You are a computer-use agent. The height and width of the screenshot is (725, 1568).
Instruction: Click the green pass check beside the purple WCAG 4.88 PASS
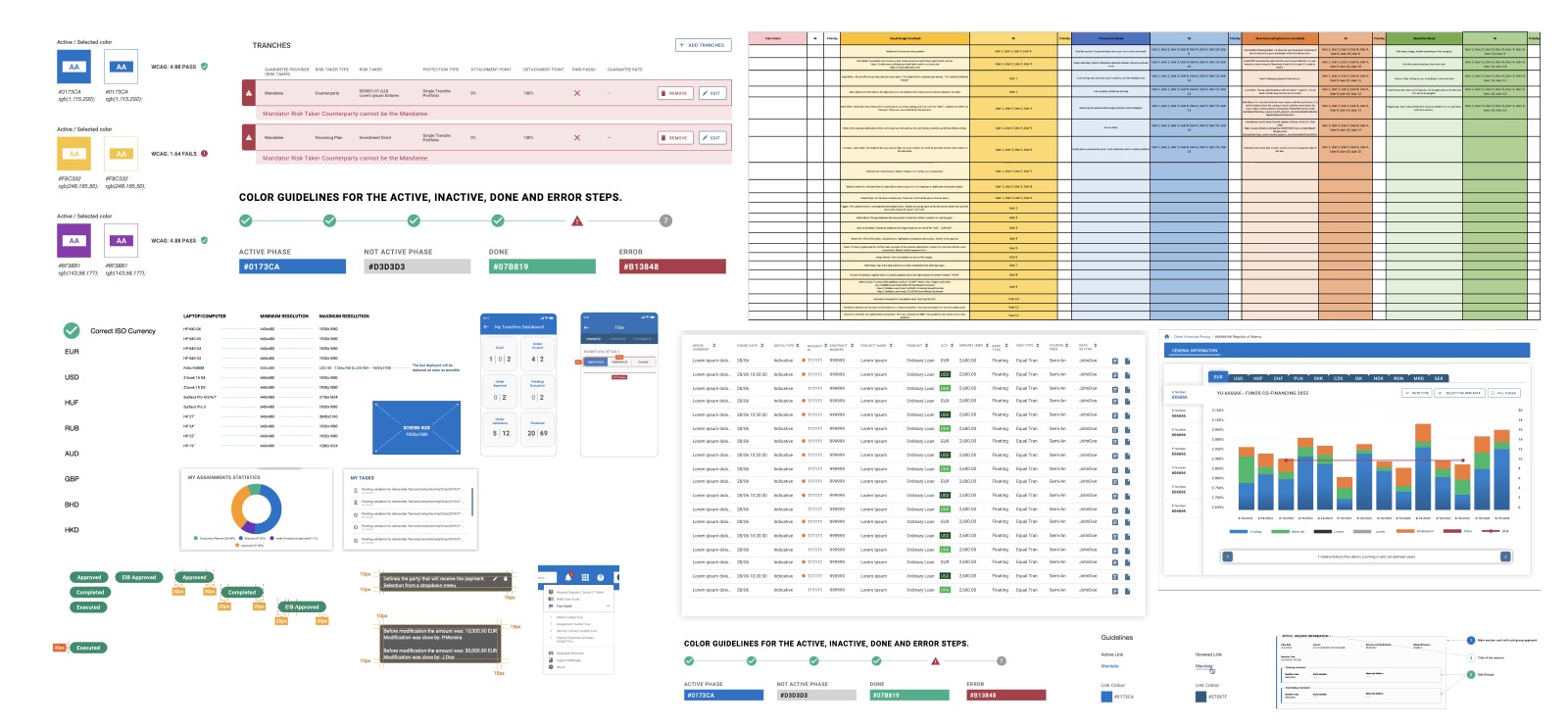204,240
